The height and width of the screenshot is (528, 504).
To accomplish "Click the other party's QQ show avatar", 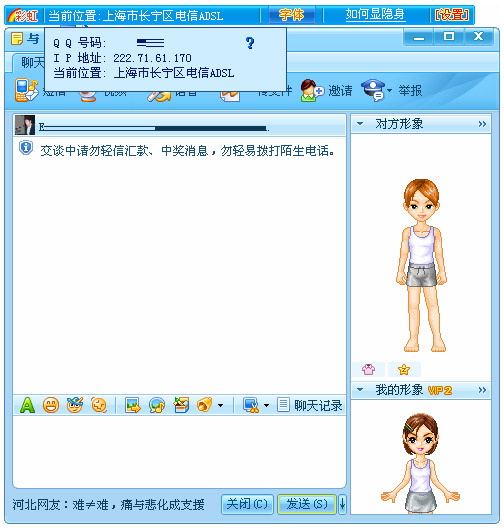I will [421, 265].
